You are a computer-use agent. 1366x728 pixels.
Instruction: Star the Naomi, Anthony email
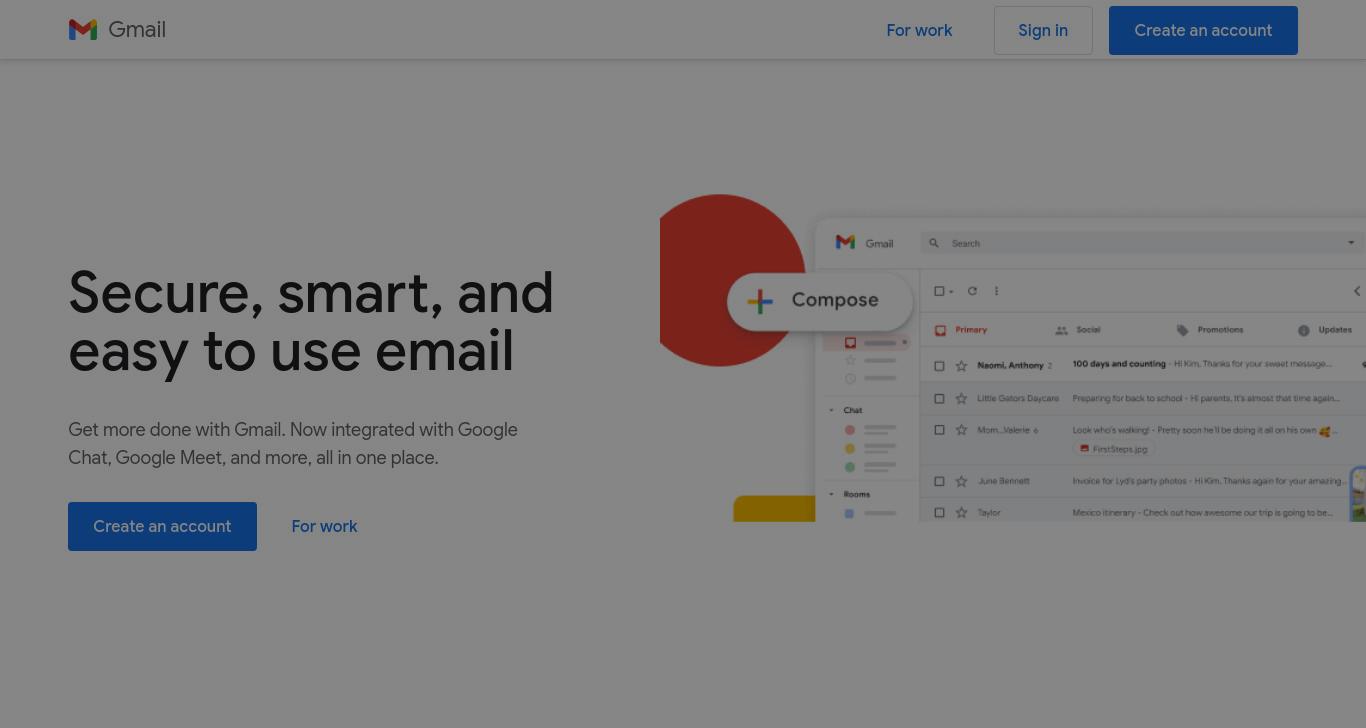pos(961,366)
